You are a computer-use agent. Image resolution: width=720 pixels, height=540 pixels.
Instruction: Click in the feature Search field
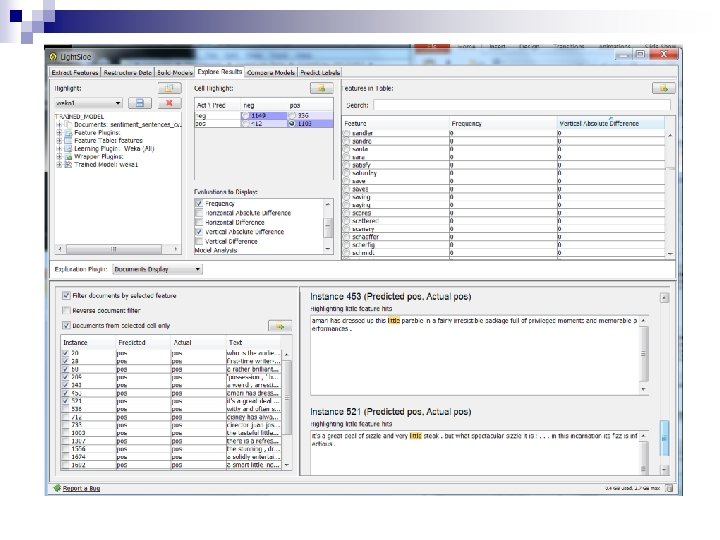[x=522, y=105]
